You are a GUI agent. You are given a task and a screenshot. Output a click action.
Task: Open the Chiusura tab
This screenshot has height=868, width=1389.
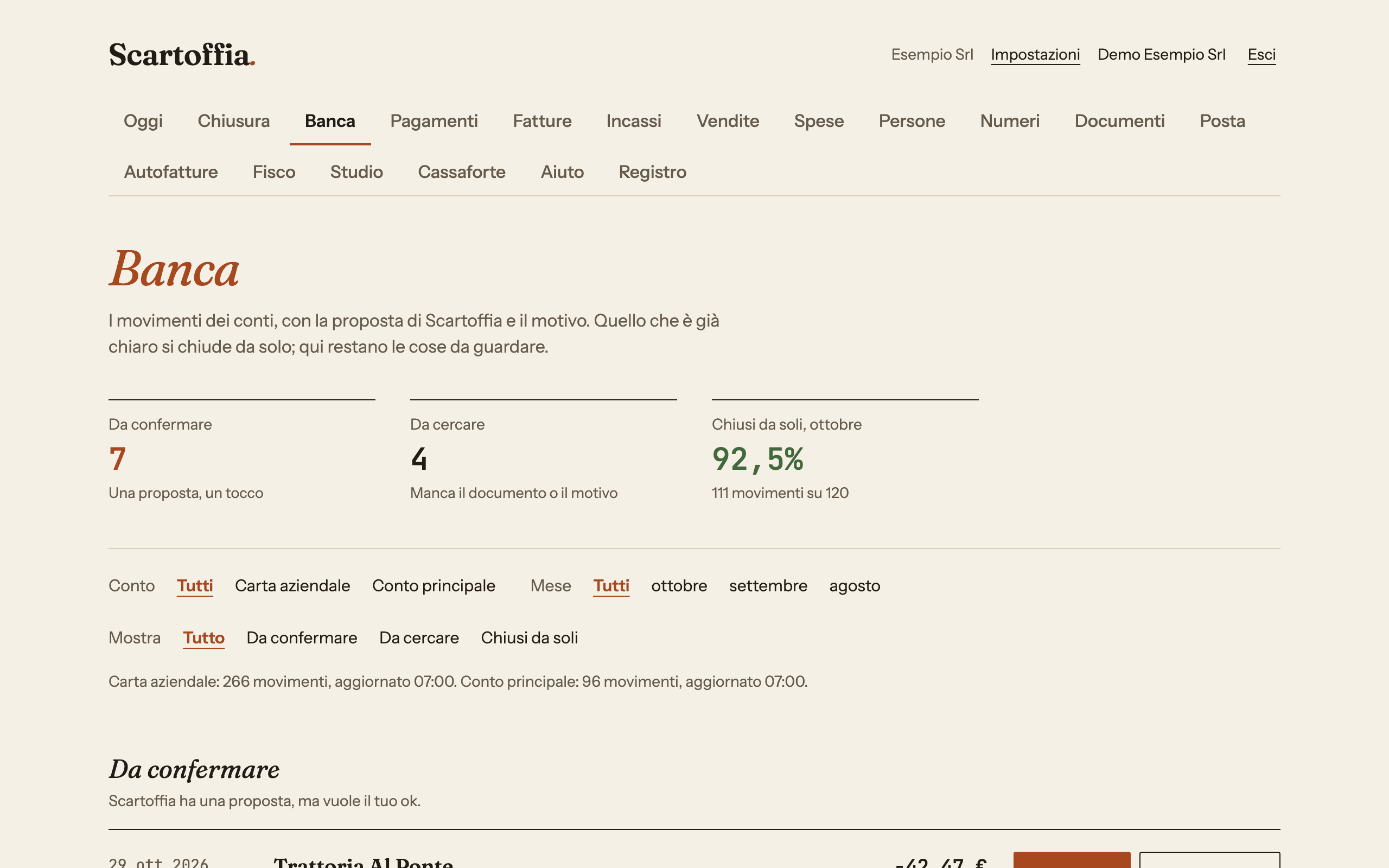point(234,120)
